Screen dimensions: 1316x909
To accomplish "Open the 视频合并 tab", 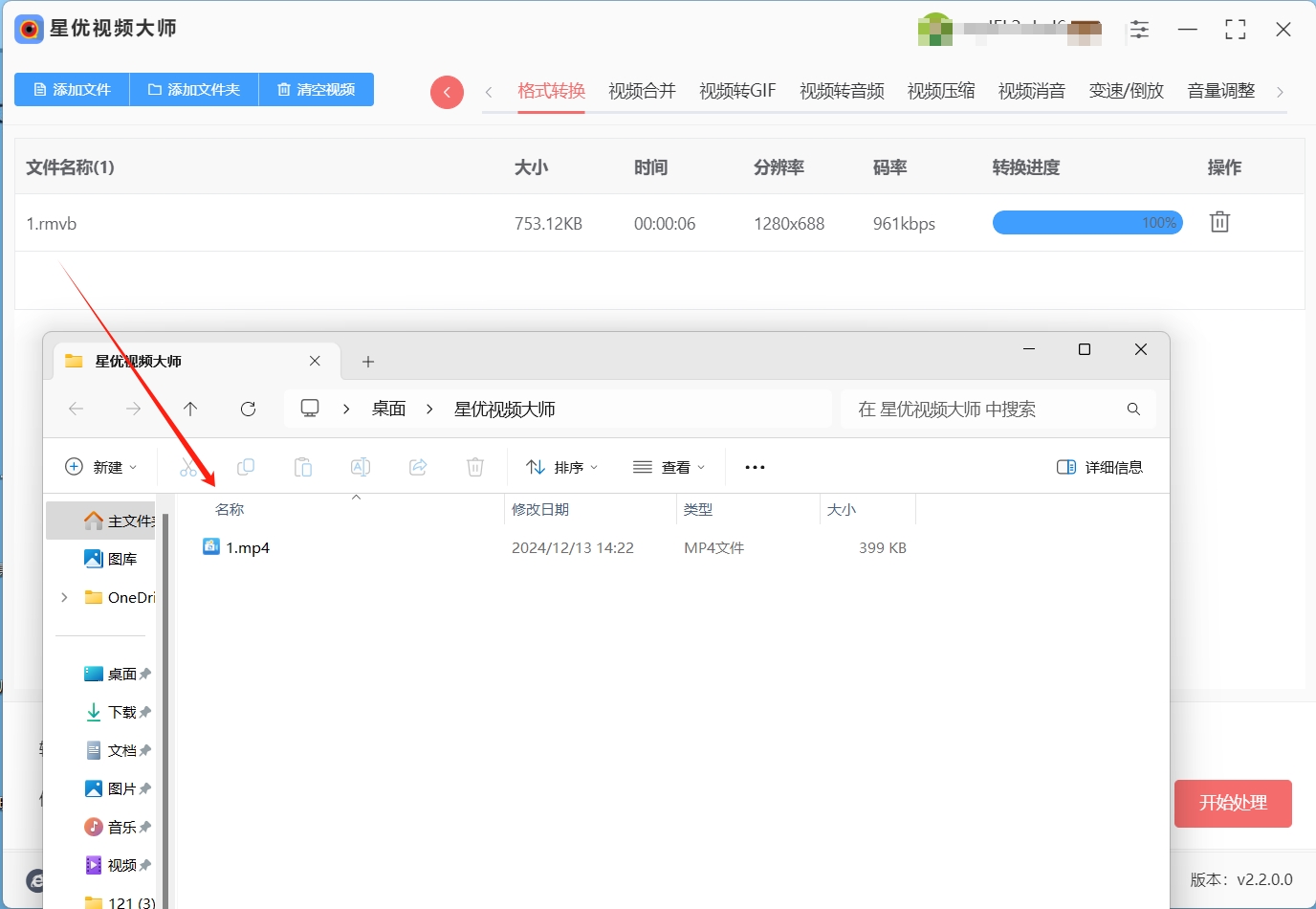I will pos(642,91).
